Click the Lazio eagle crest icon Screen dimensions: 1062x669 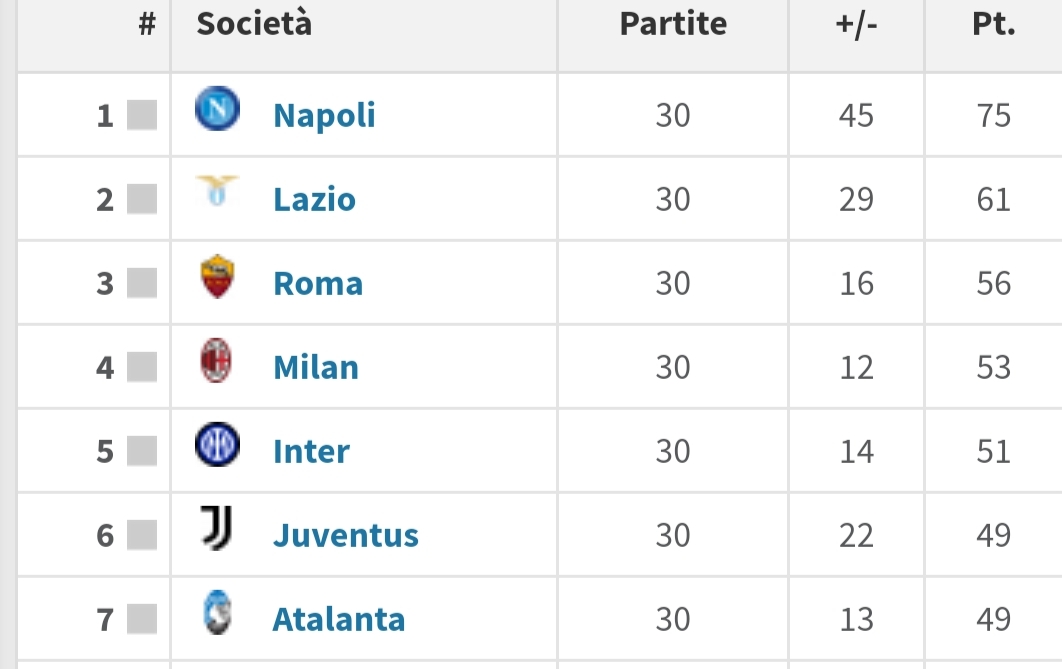point(217,191)
